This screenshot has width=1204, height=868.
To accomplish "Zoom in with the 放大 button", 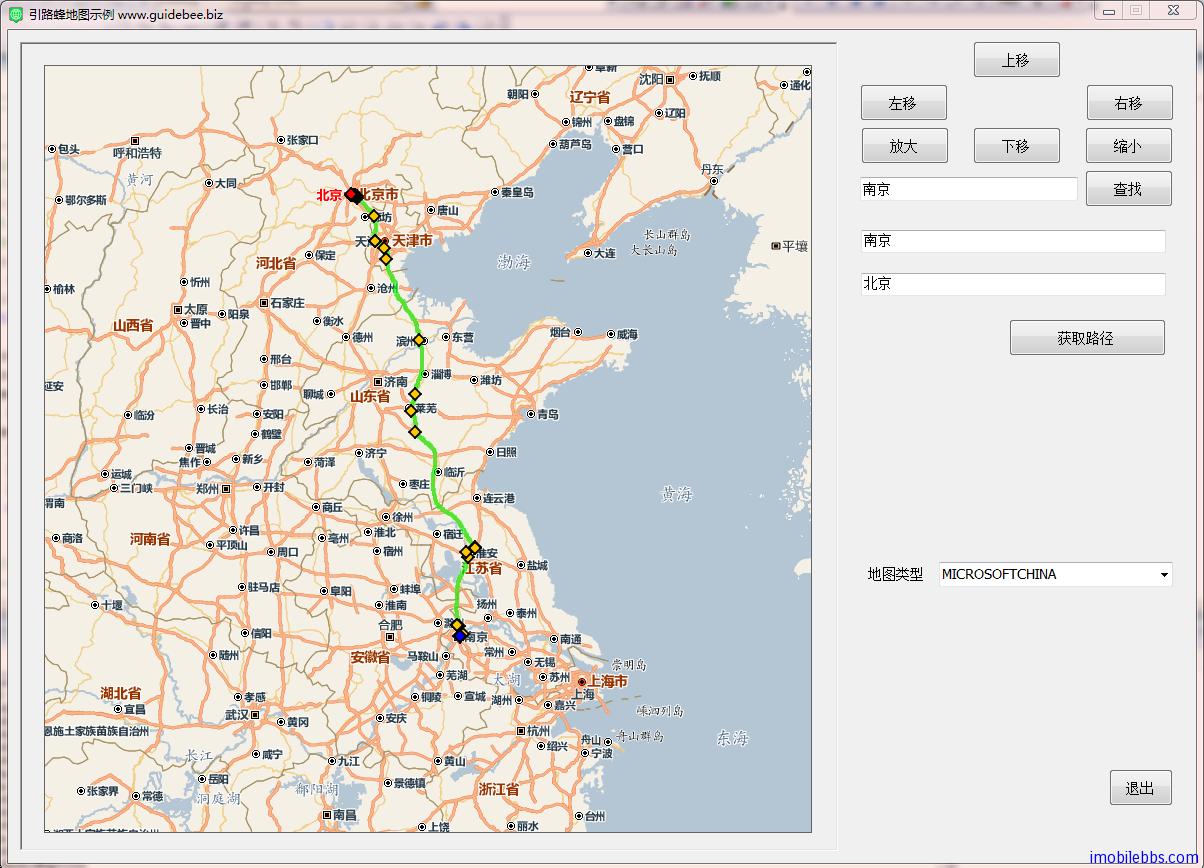I will point(903,146).
